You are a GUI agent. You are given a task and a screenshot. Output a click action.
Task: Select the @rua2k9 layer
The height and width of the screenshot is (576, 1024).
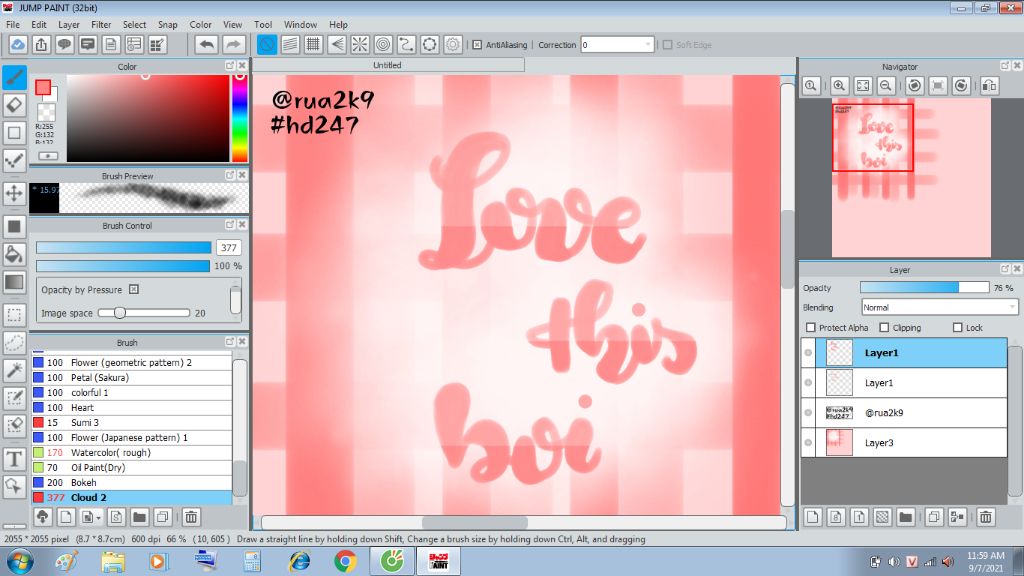[x=904, y=413]
